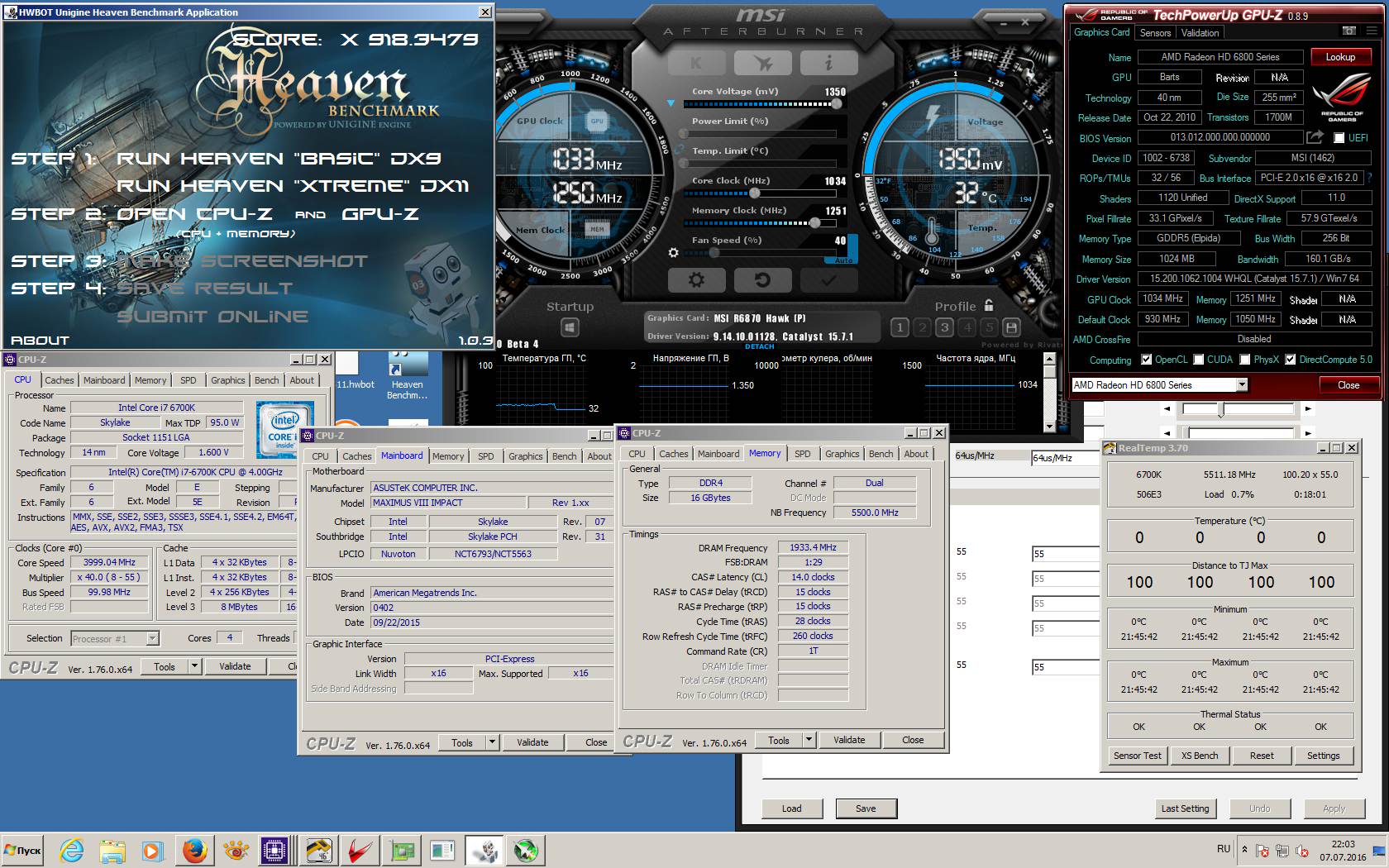Reset Afterburner settings with the circular arrow

coord(762,279)
